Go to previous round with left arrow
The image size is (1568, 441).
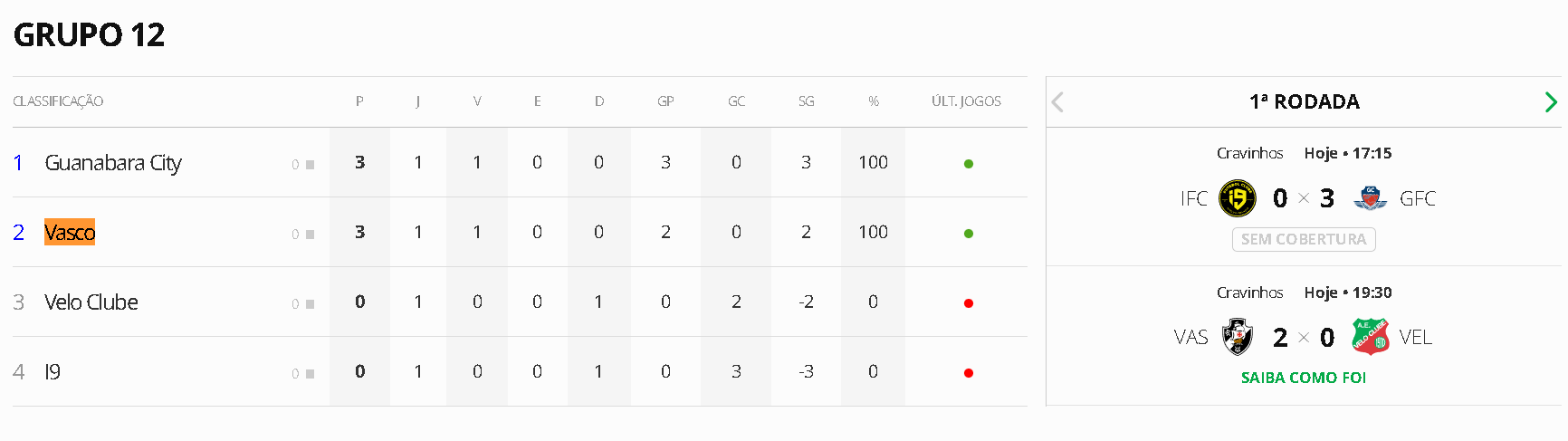[x=1057, y=102]
